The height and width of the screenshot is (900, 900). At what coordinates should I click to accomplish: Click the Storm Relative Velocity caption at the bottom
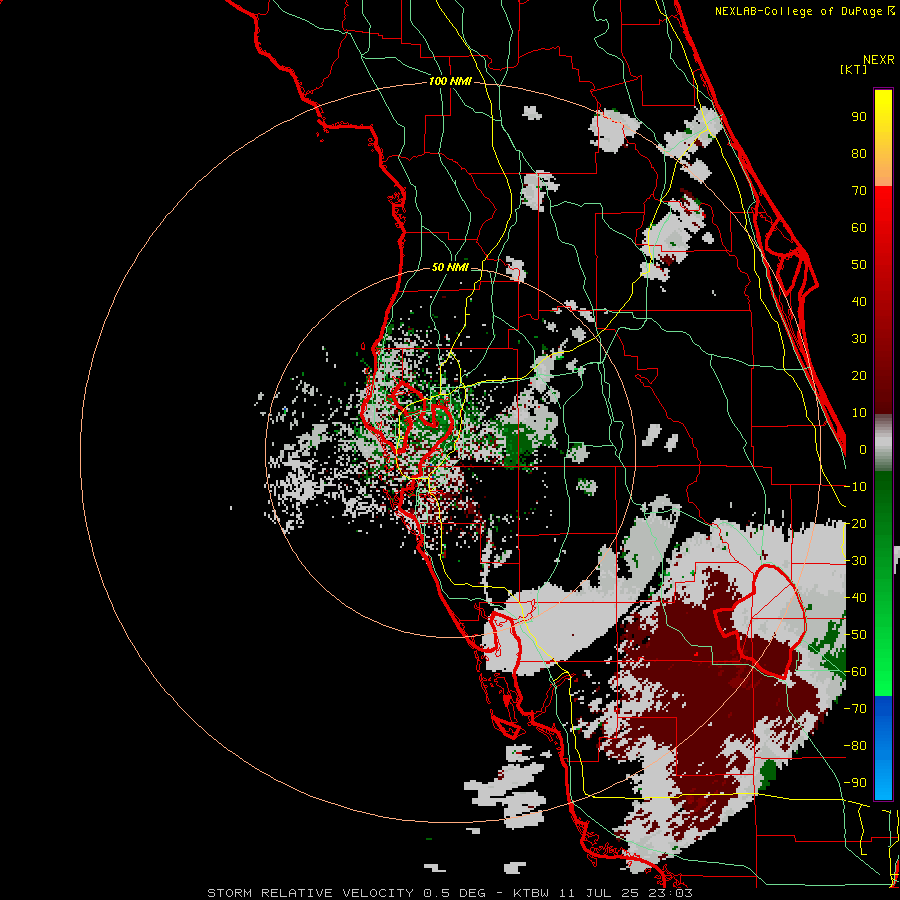pyautogui.click(x=450, y=893)
